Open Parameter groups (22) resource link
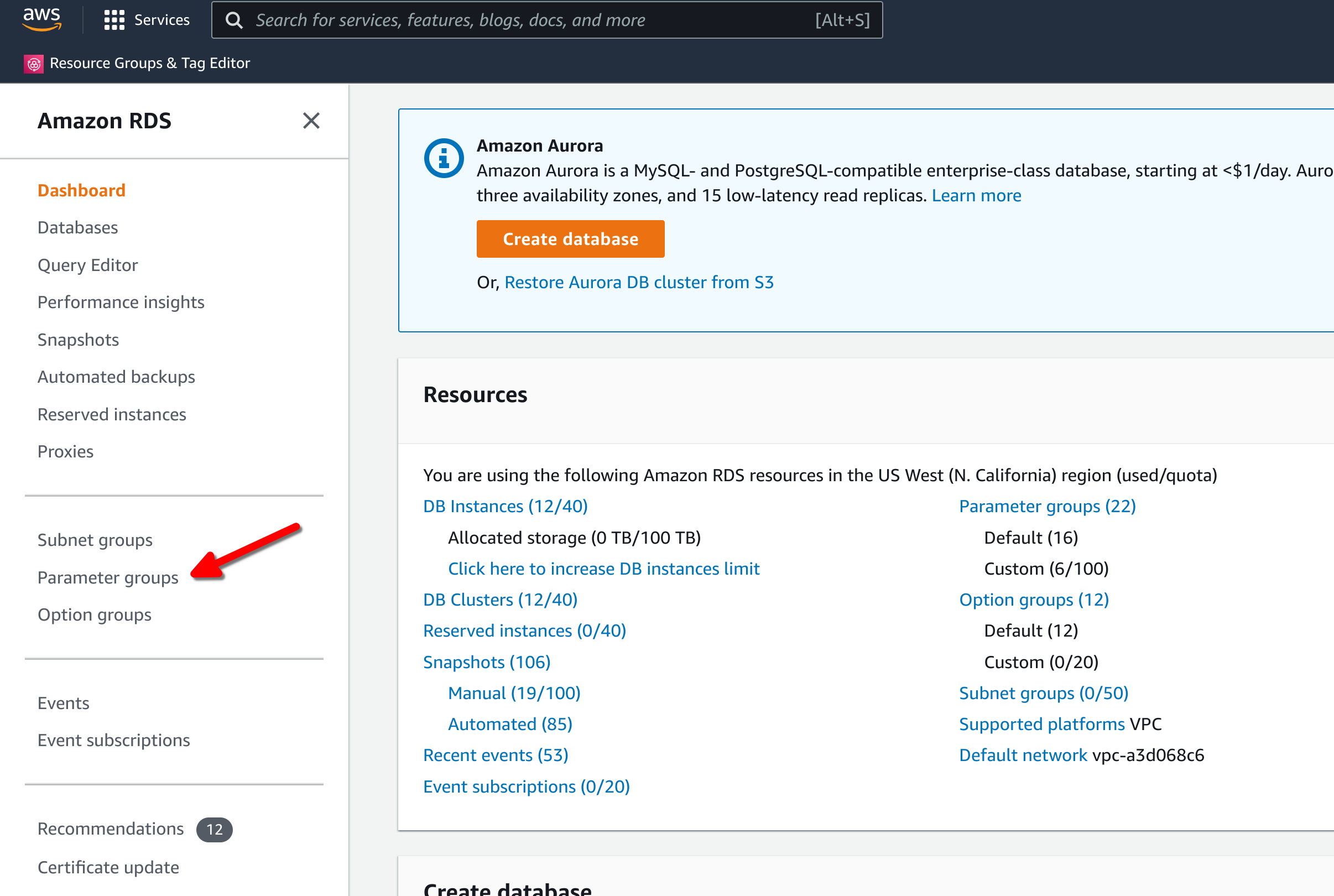The image size is (1334, 896). [1048, 506]
